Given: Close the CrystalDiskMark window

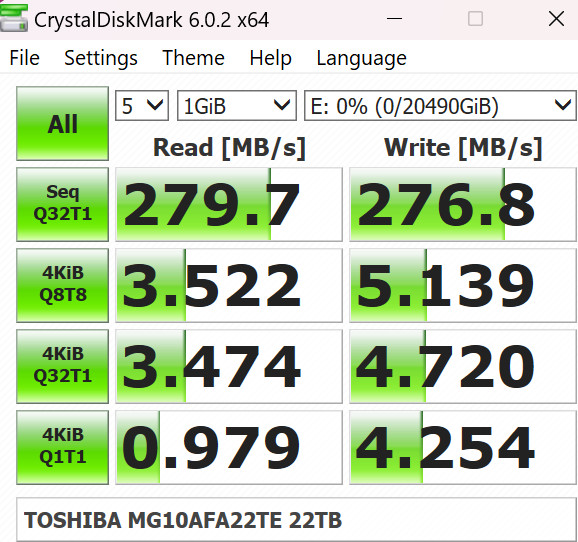Looking at the screenshot, I should pyautogui.click(x=556, y=18).
